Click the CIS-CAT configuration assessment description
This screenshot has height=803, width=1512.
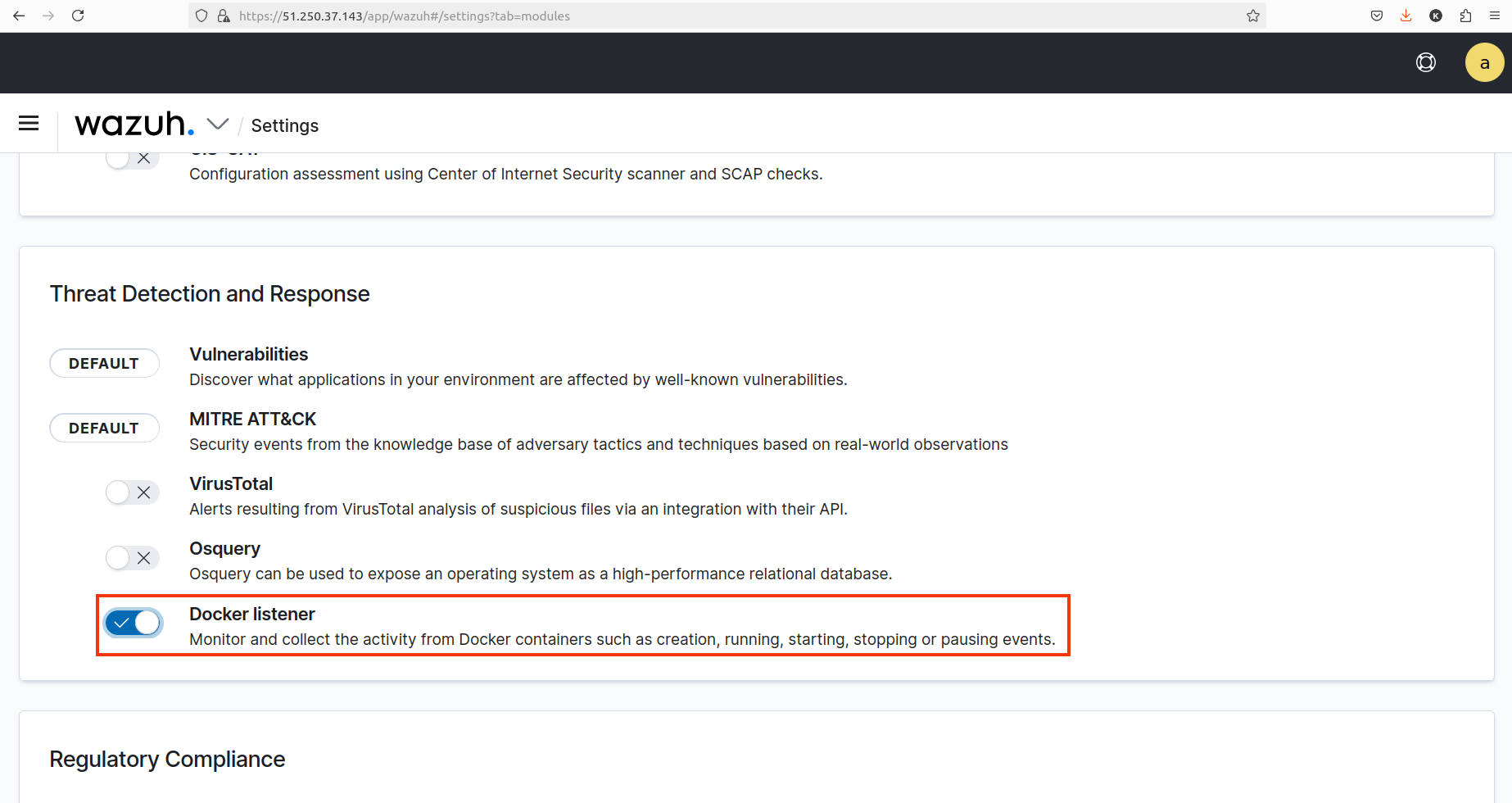[x=506, y=174]
